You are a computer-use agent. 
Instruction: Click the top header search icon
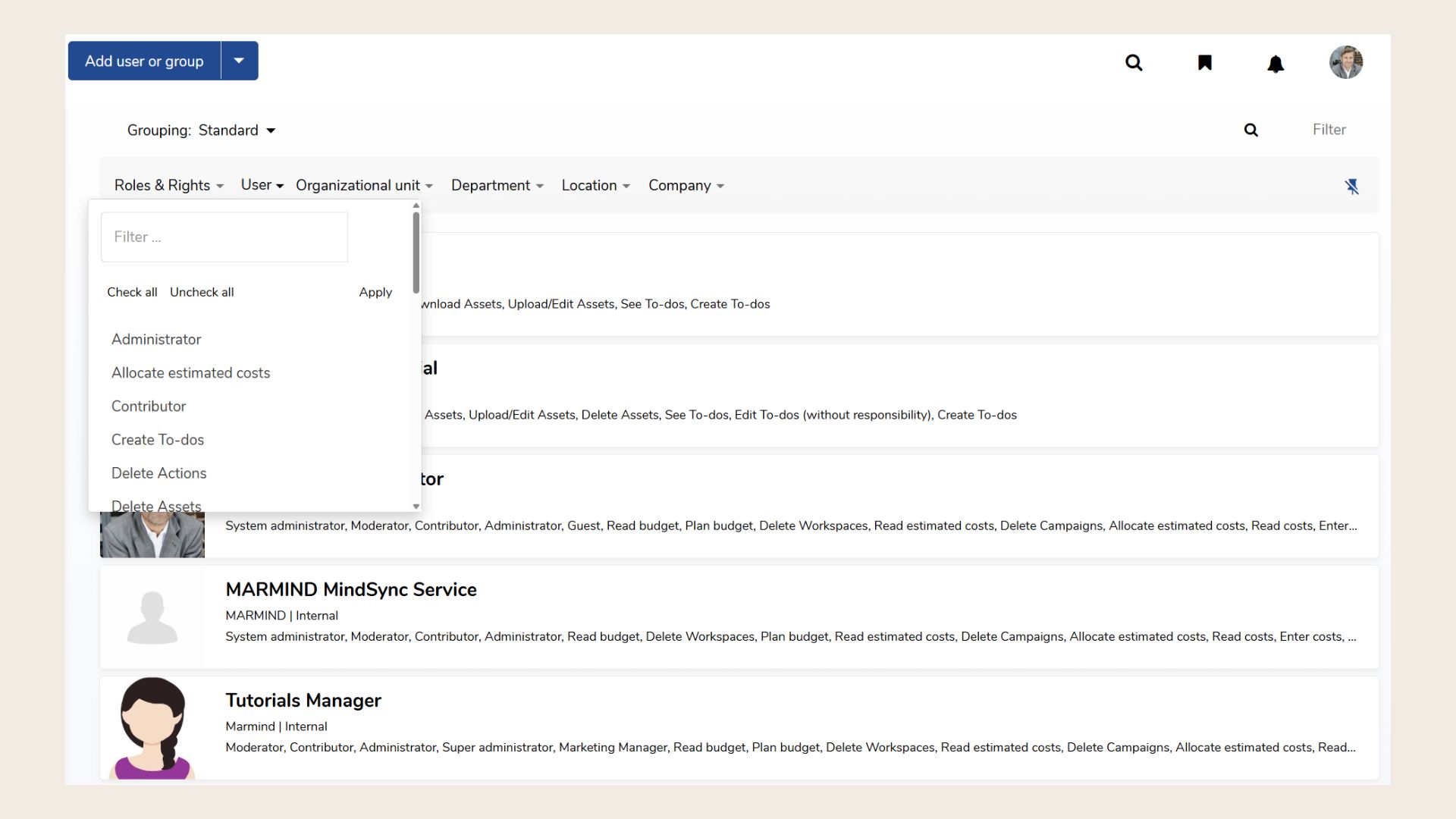[1134, 62]
